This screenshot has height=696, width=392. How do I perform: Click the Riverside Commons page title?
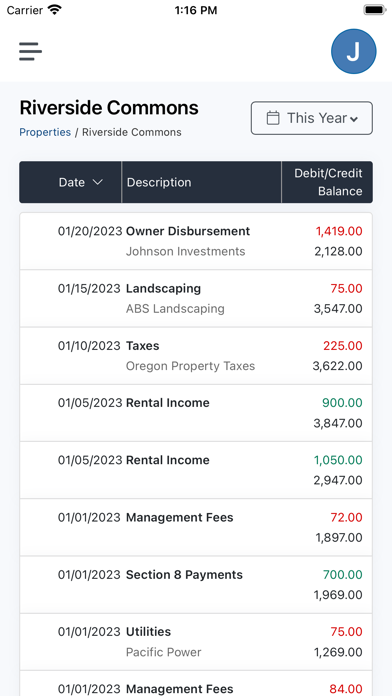[x=109, y=107]
